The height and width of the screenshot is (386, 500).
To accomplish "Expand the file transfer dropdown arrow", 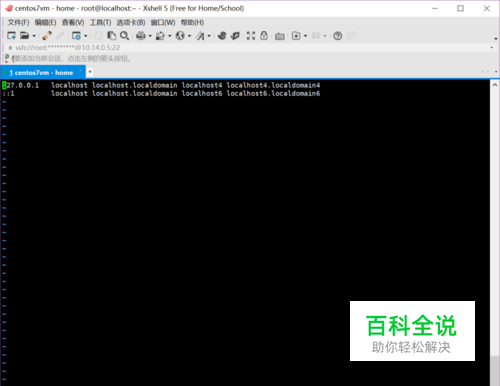I will [x=170, y=36].
